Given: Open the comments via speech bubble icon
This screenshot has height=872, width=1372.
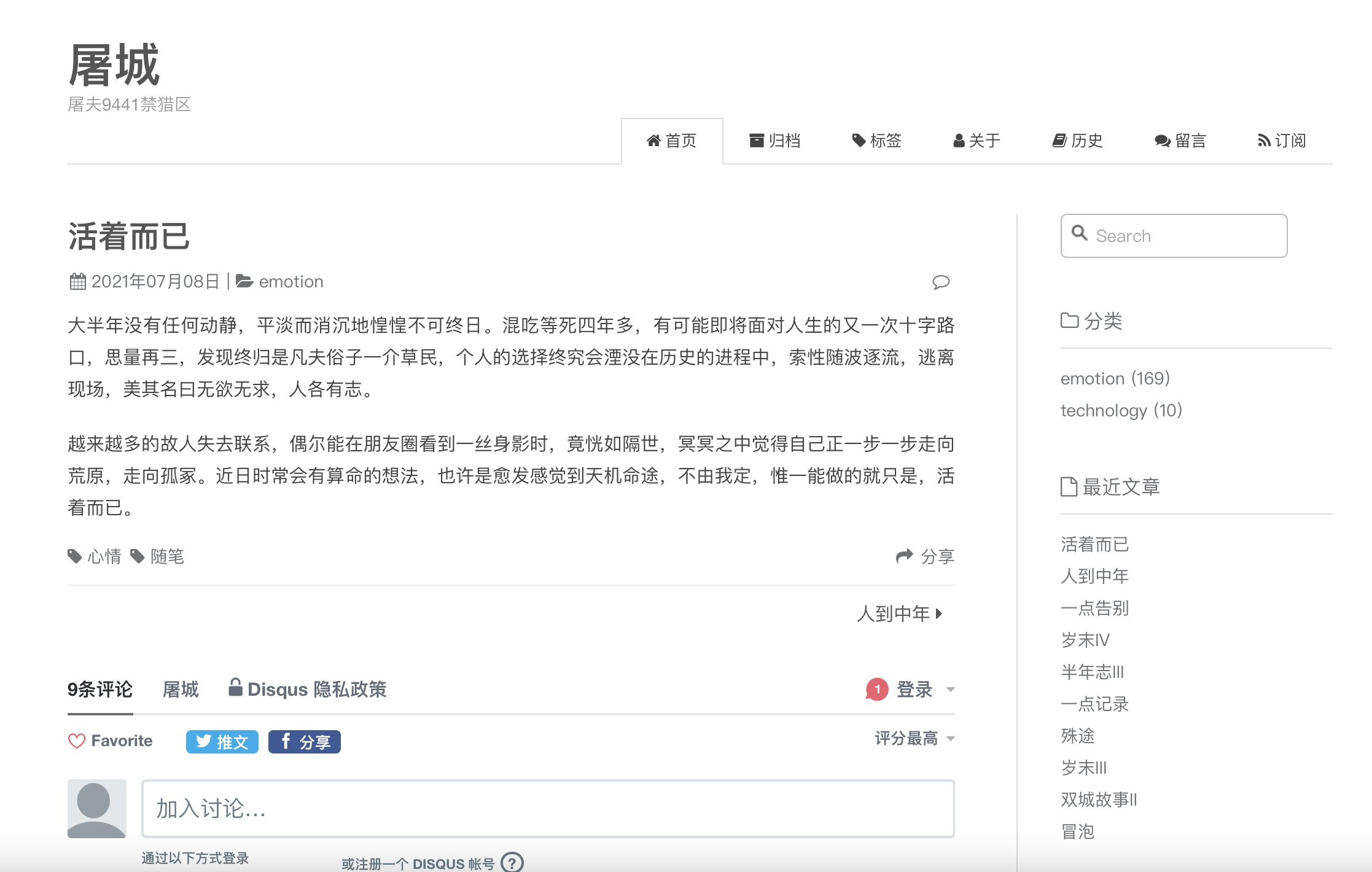Looking at the screenshot, I should (x=940, y=282).
